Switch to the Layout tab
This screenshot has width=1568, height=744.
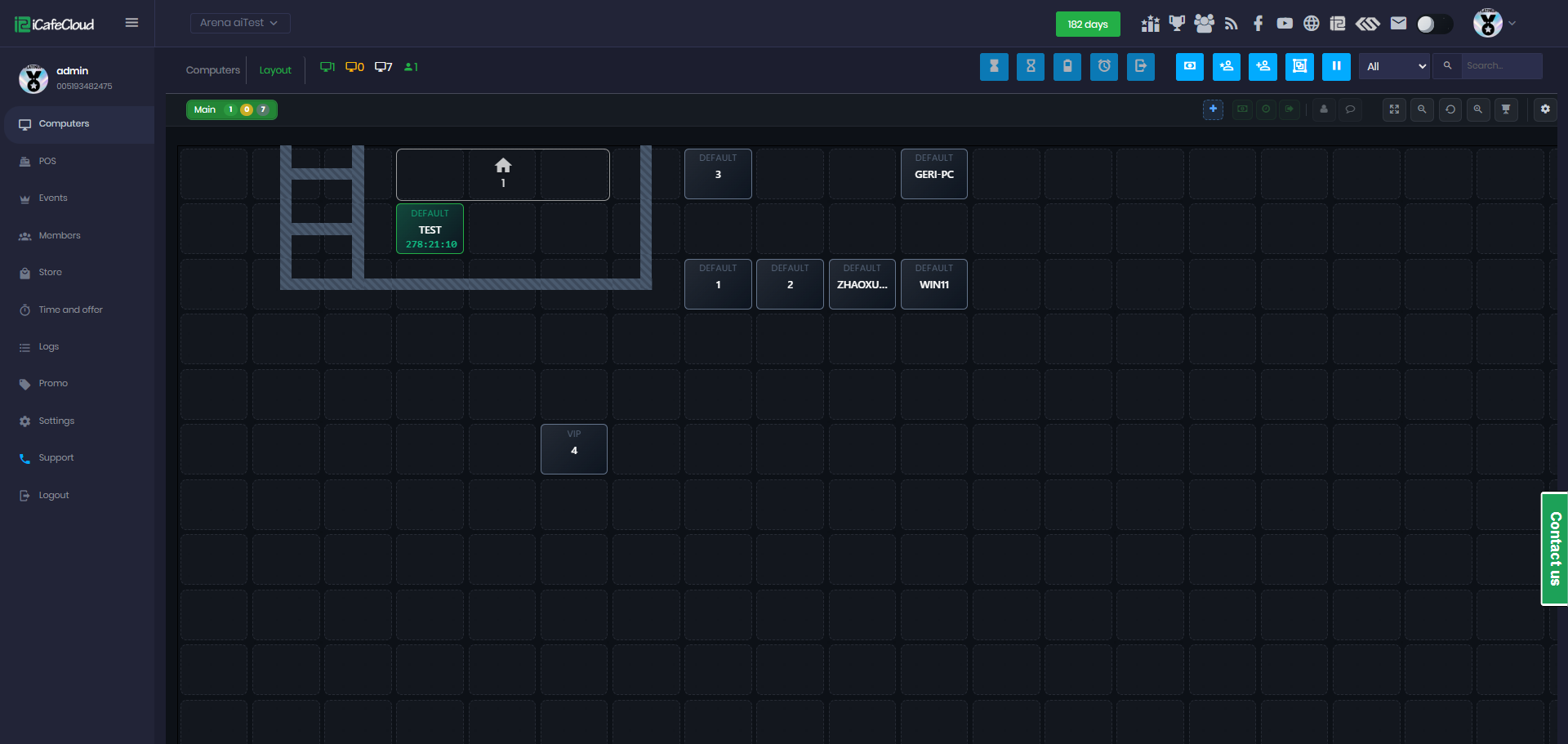click(275, 70)
